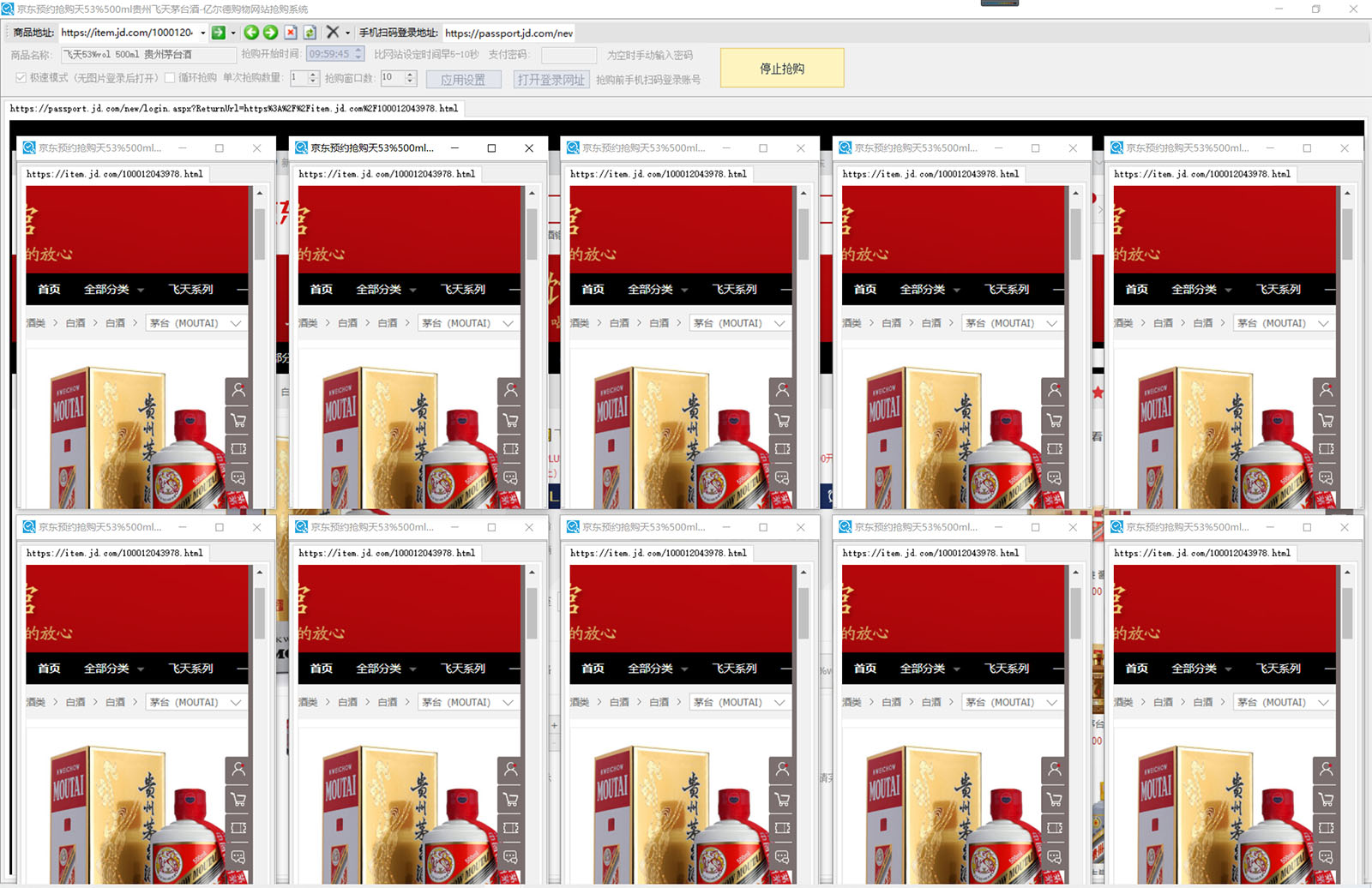Click 飞天系列 in top-row first window
1372x888 pixels.
point(191,290)
